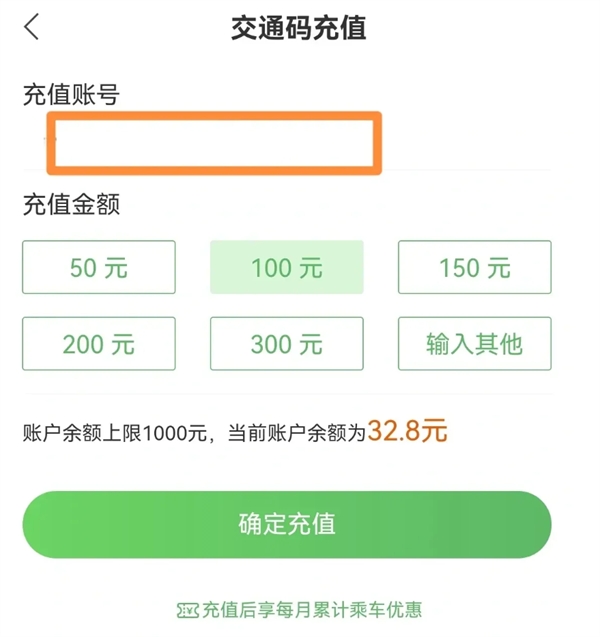Click the divider line below the account field

pos(287,170)
